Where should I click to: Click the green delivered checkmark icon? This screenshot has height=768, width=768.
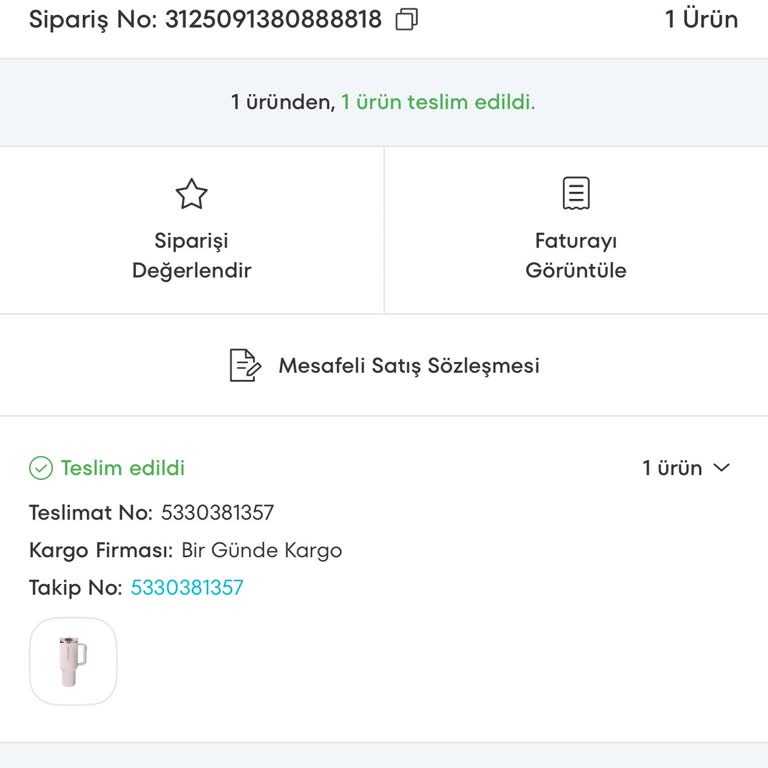(41, 468)
